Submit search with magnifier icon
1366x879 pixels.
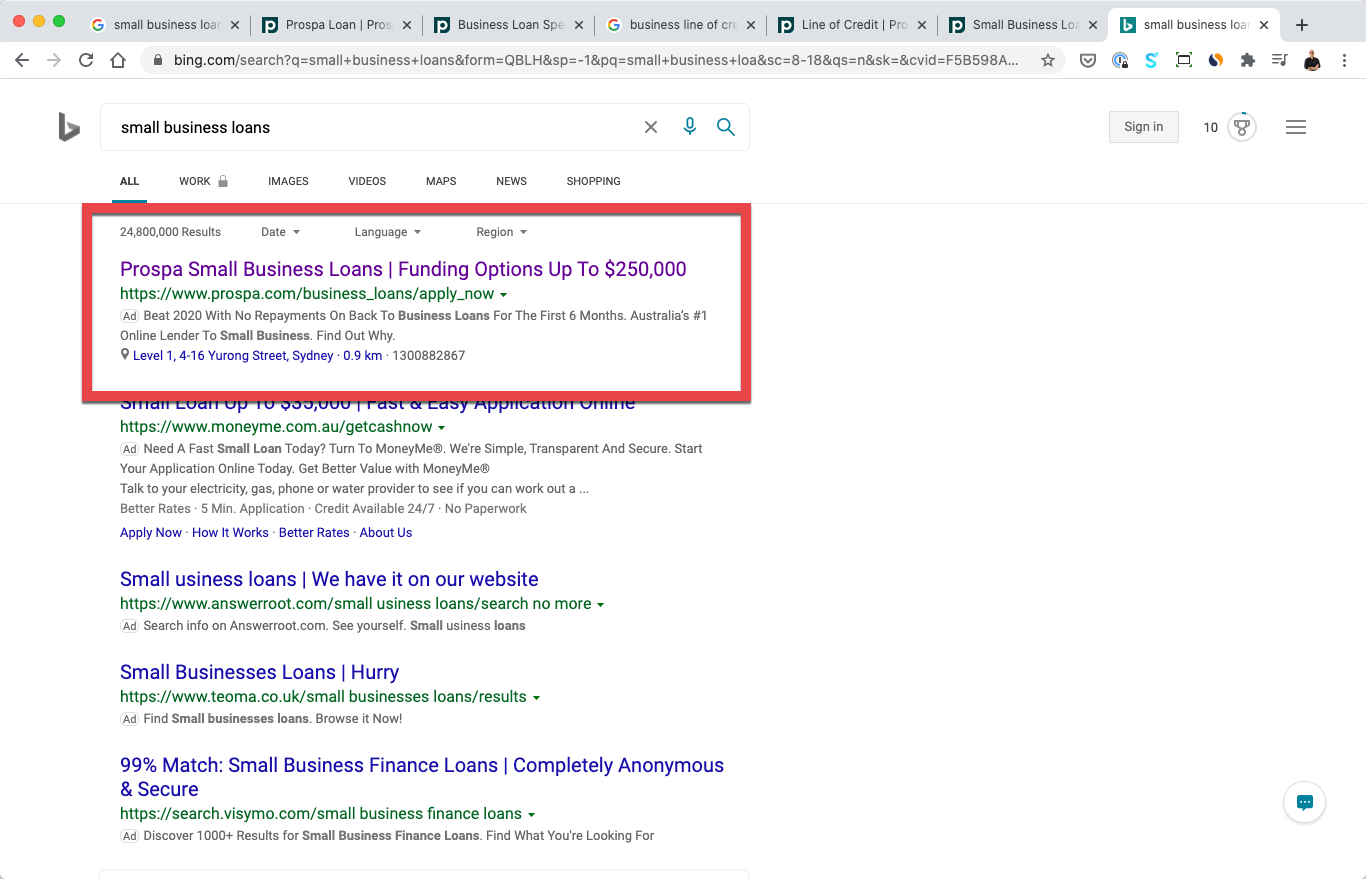tap(726, 127)
